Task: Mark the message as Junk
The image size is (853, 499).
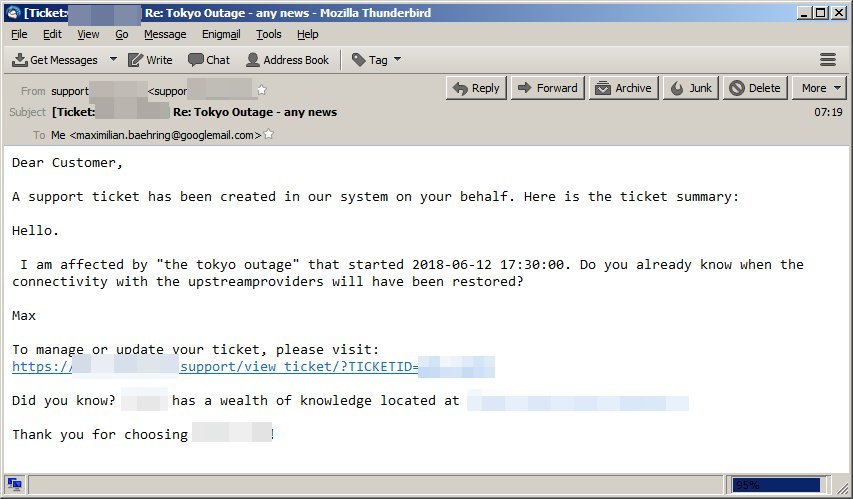Action: pos(690,88)
